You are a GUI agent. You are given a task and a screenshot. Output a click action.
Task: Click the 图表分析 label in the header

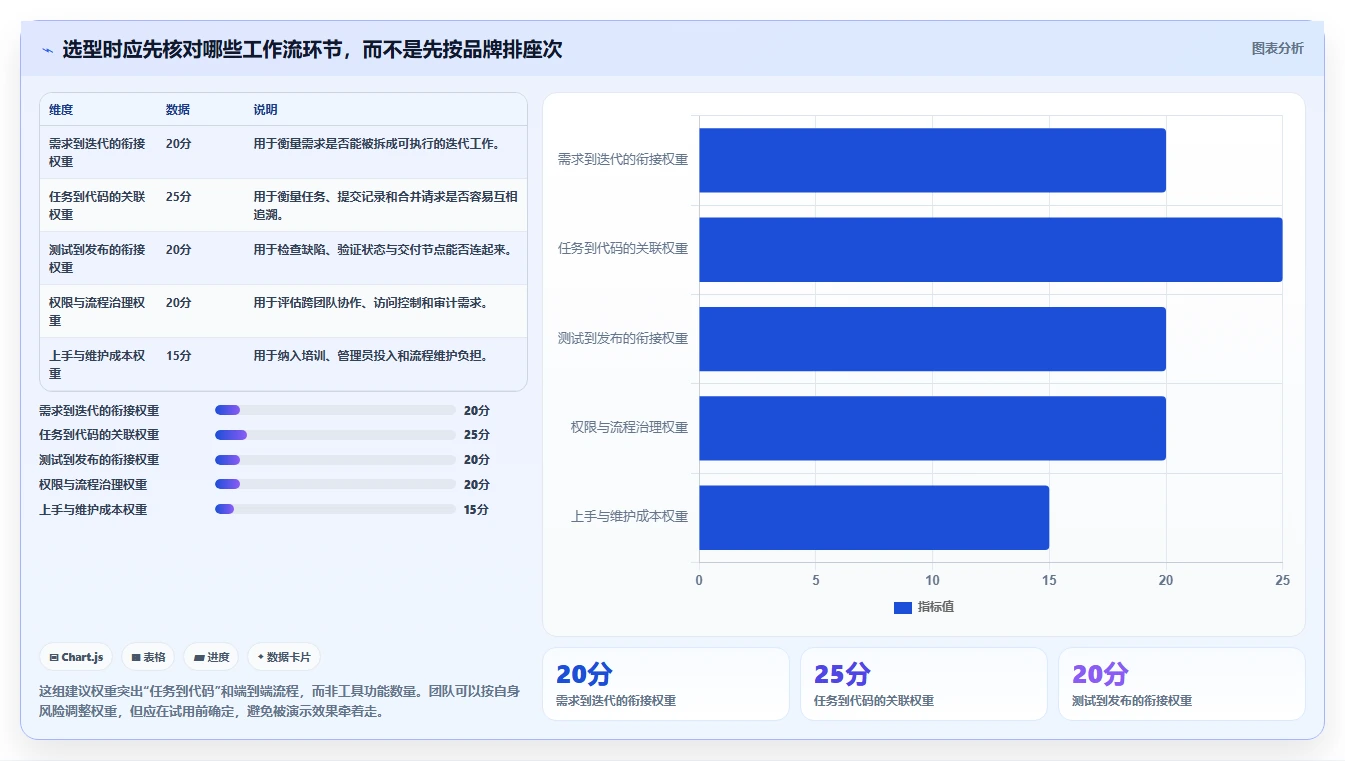(1277, 48)
